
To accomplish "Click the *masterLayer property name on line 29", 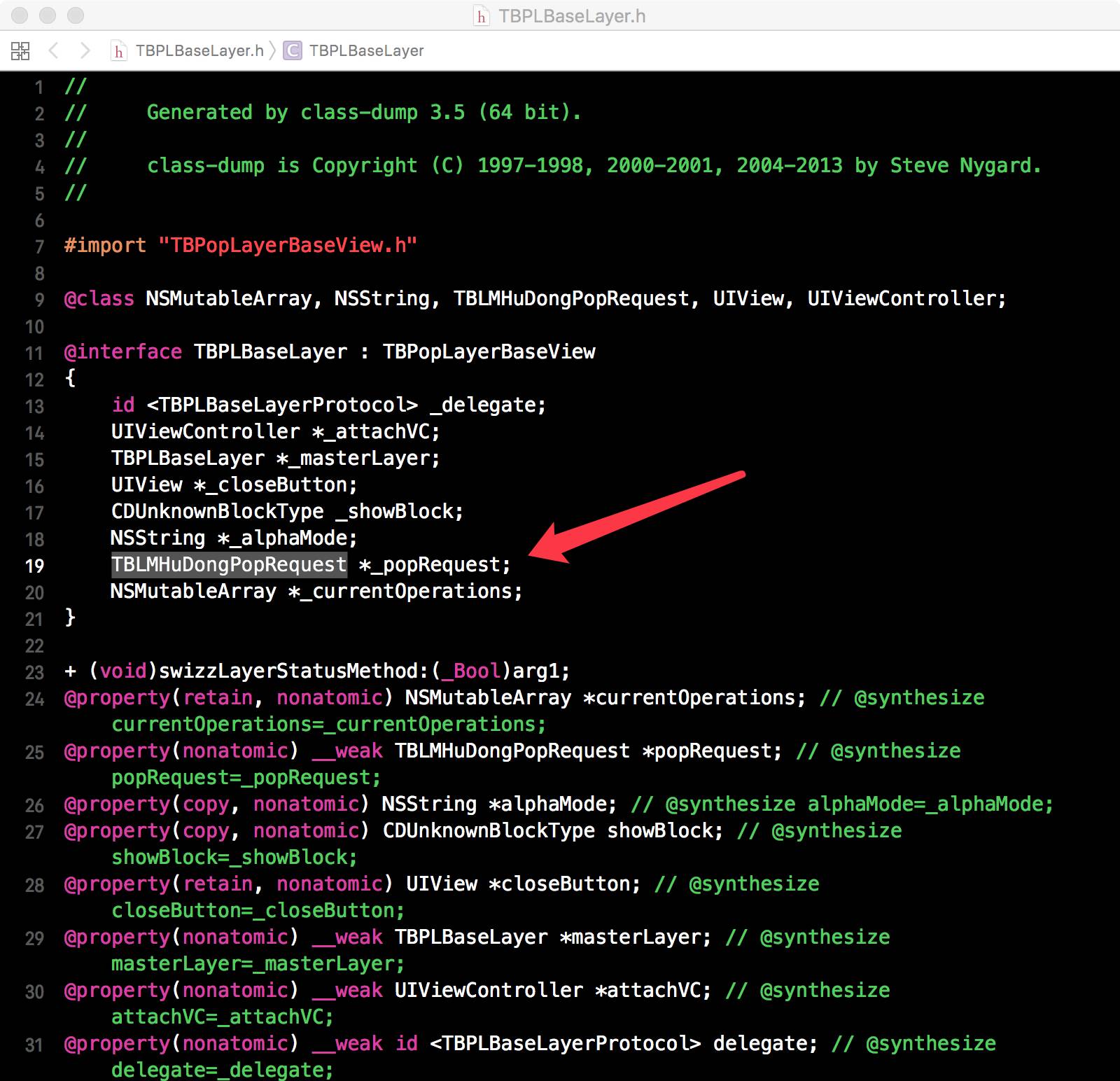I will click(x=630, y=937).
